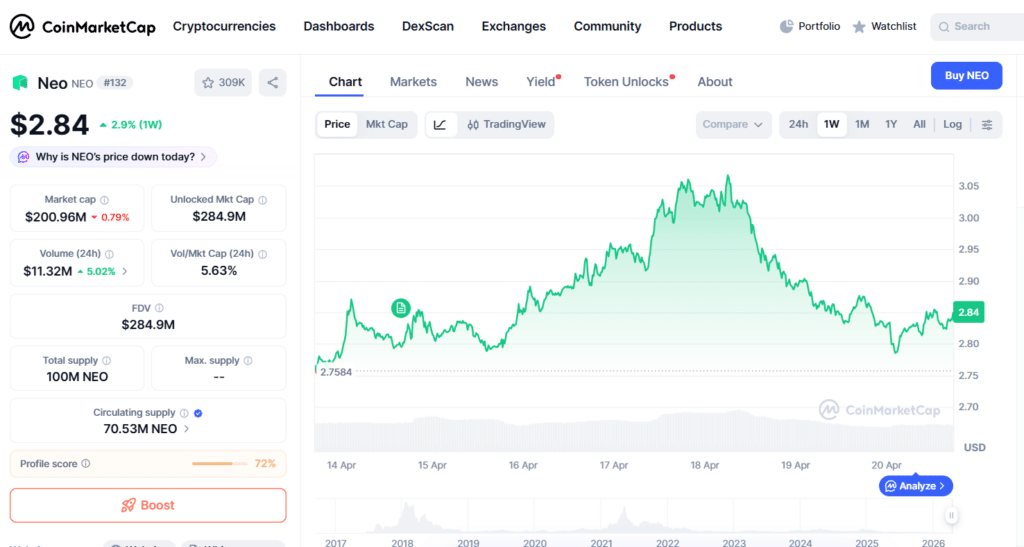This screenshot has height=547, width=1024.
Task: Click the share icon next to Neo
Action: pyautogui.click(x=272, y=83)
